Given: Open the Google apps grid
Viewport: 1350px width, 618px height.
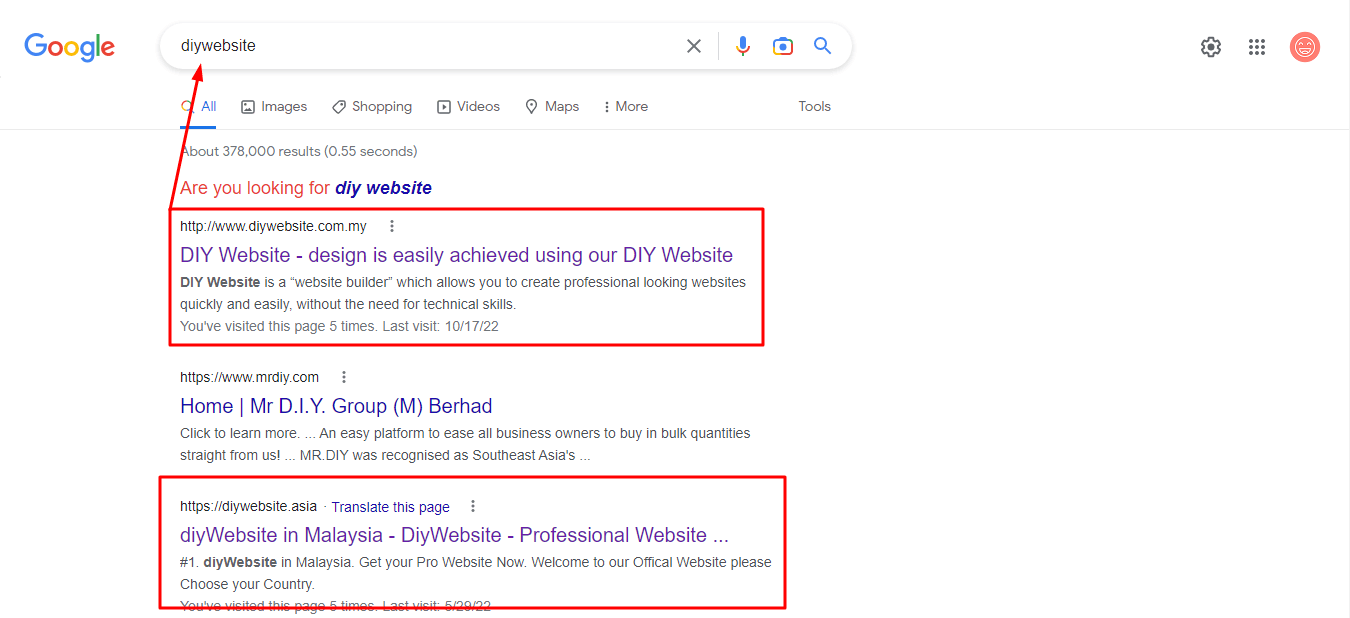Looking at the screenshot, I should (1257, 46).
